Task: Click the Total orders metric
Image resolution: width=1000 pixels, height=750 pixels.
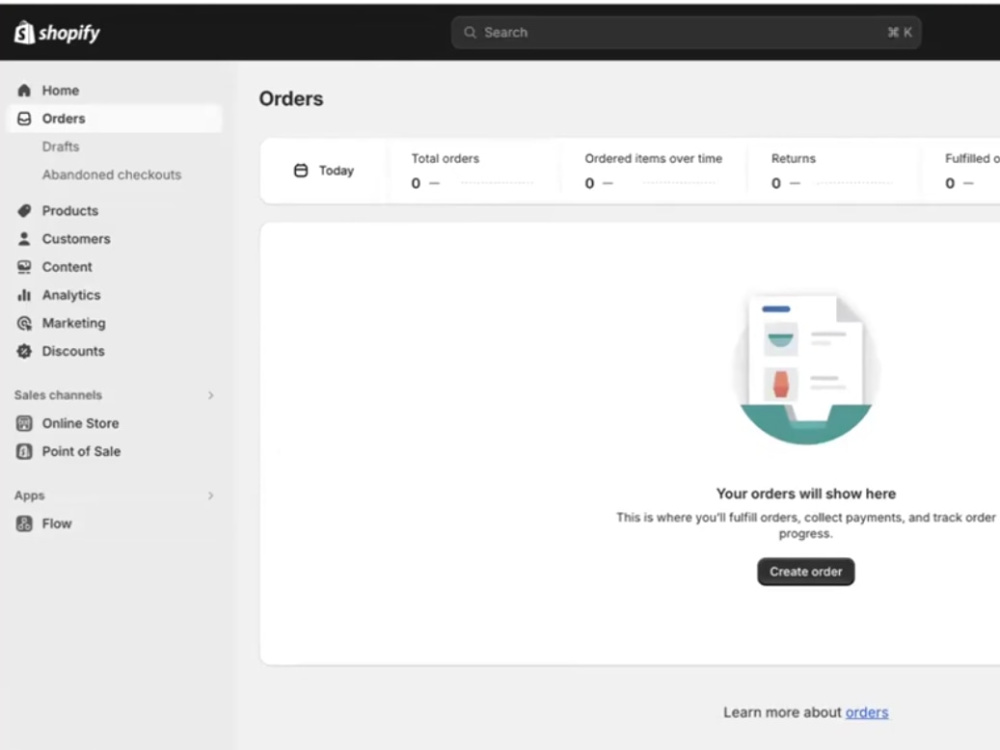Action: (x=472, y=170)
